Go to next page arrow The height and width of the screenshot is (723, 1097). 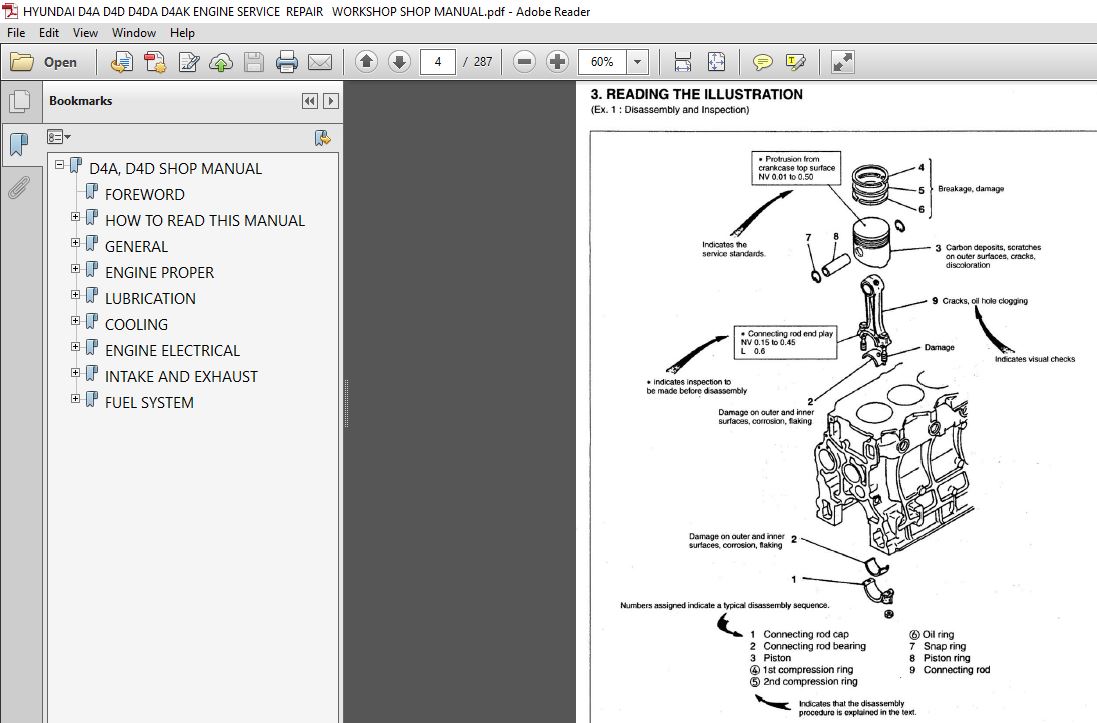[399, 62]
